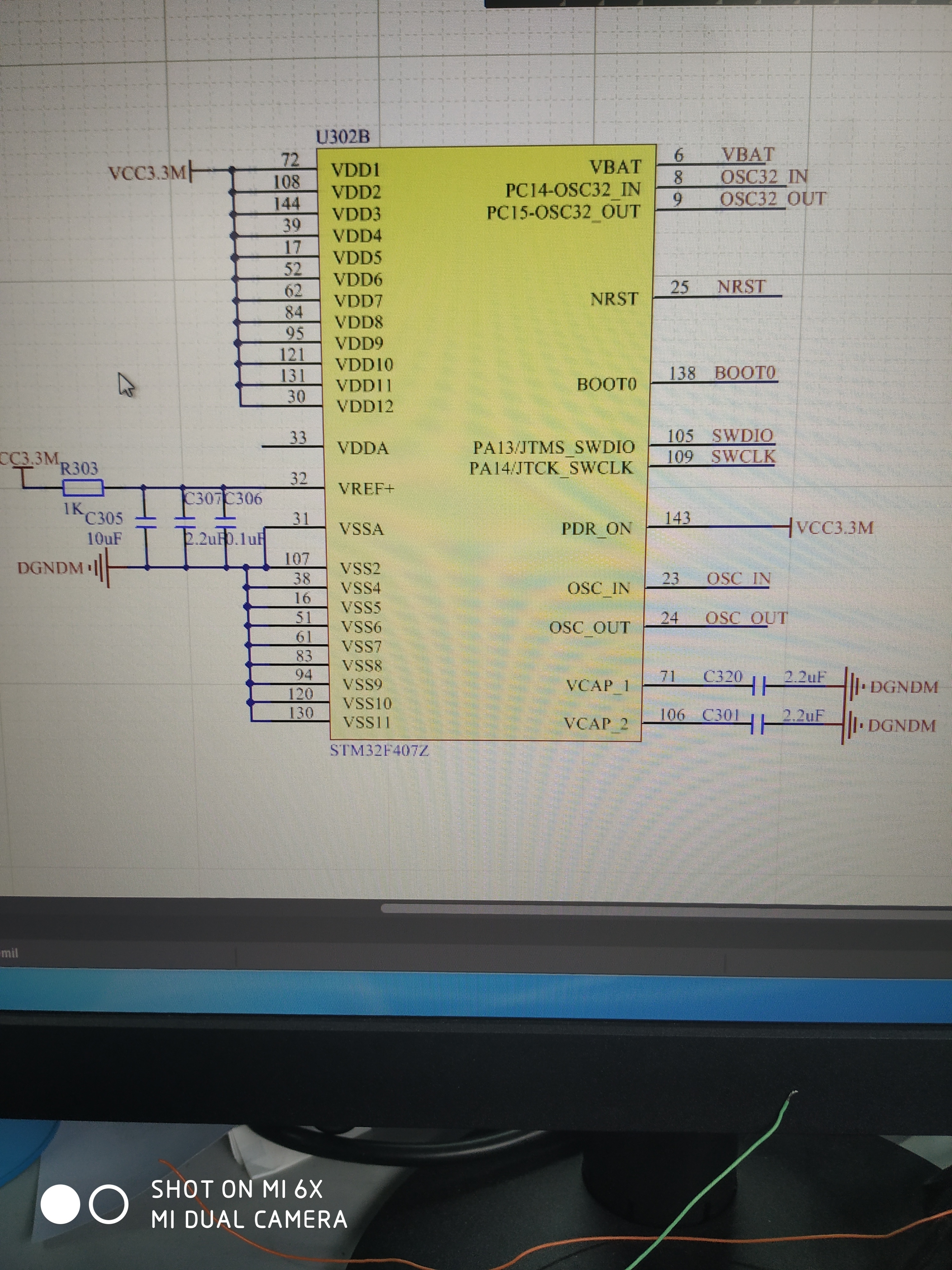Click the R303 resistor symbol
Viewport: 952px width, 1270px height.
click(83, 488)
